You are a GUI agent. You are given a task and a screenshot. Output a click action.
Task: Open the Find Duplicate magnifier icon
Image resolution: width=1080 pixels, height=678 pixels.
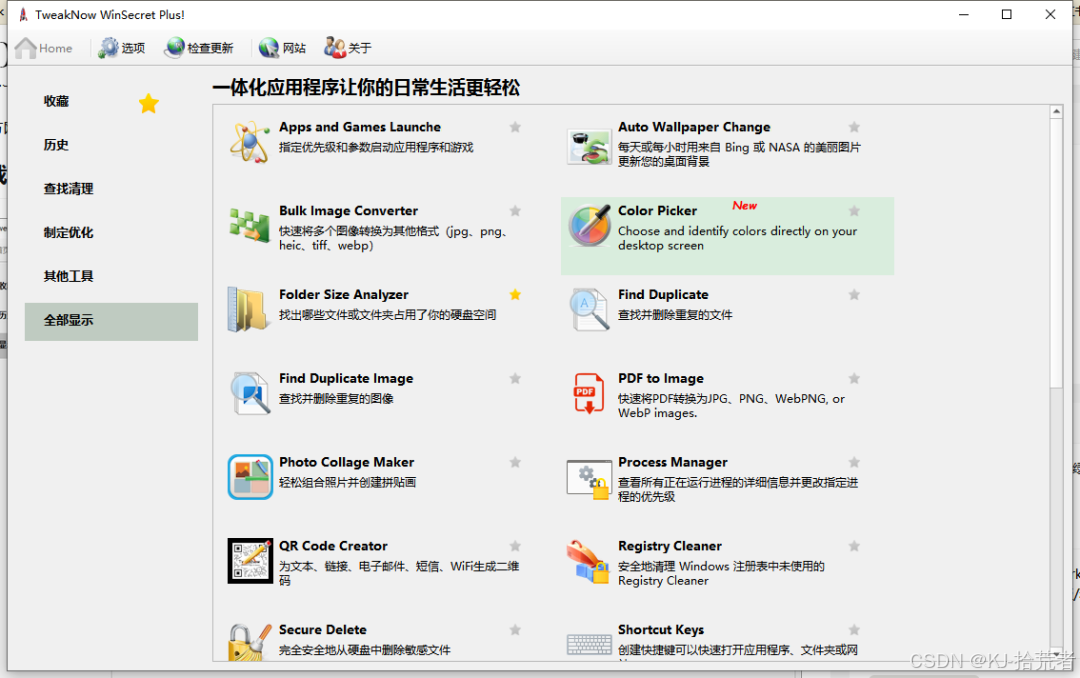tap(590, 309)
